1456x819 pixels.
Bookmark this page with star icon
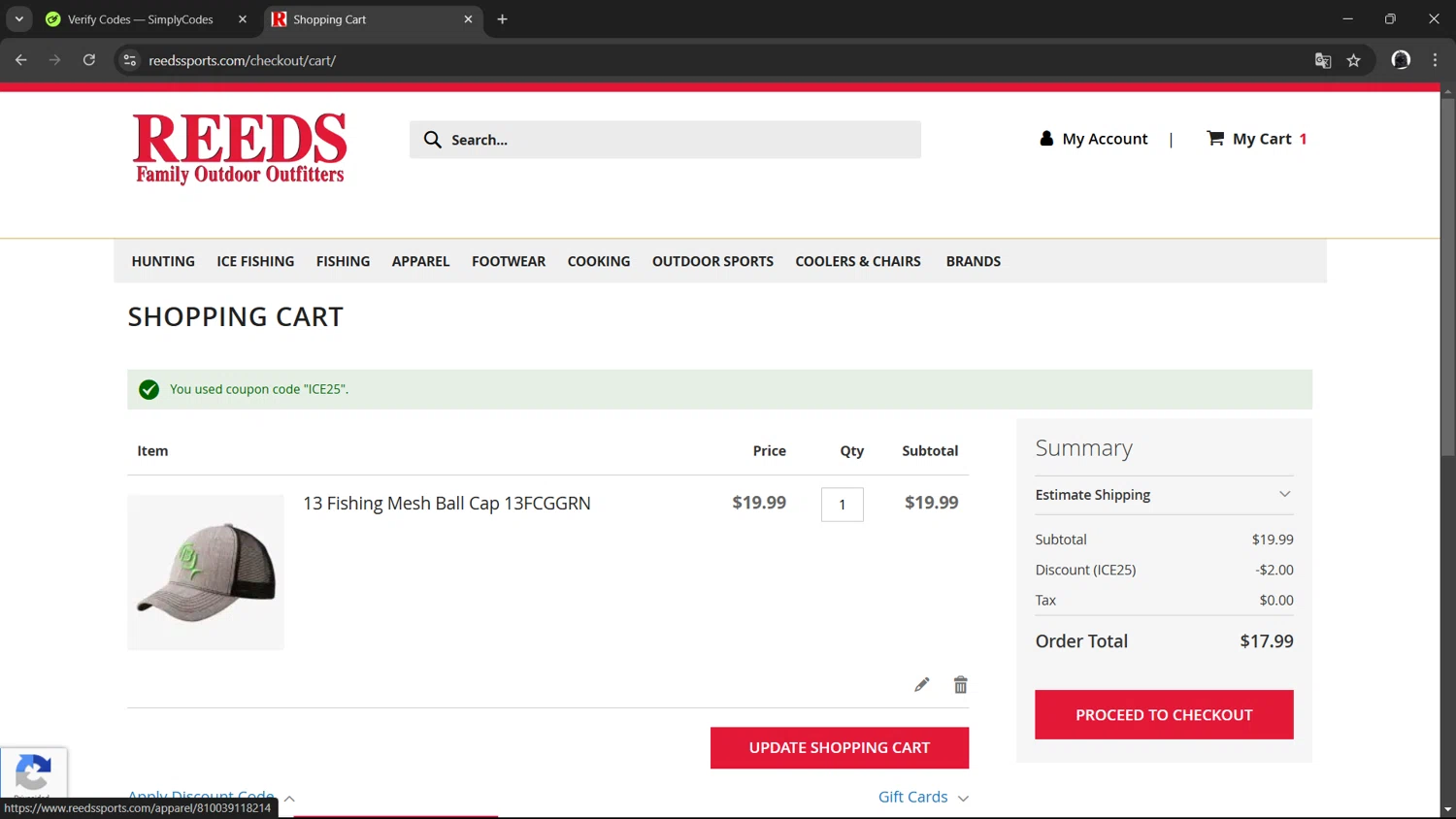(x=1353, y=60)
